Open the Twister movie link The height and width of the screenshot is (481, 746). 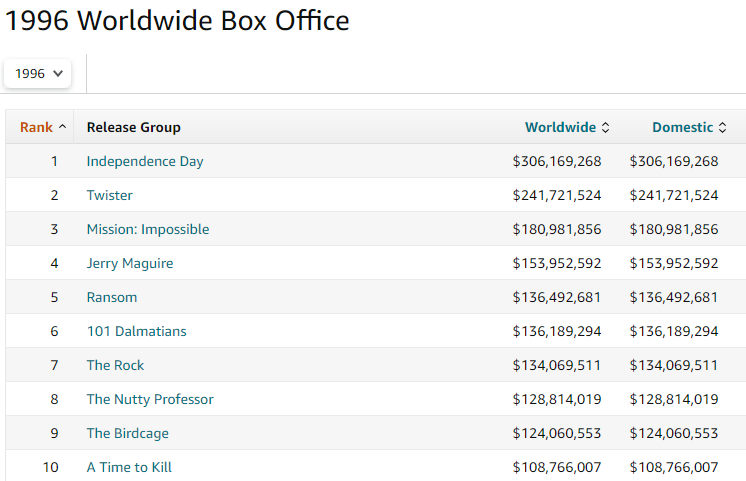[x=109, y=195]
